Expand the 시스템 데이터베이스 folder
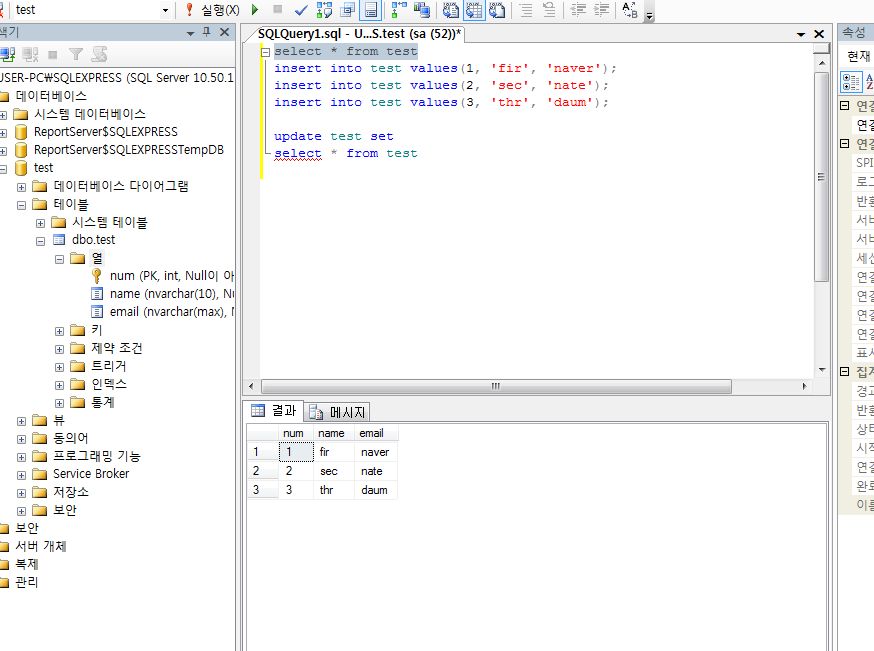 [x=3, y=115]
